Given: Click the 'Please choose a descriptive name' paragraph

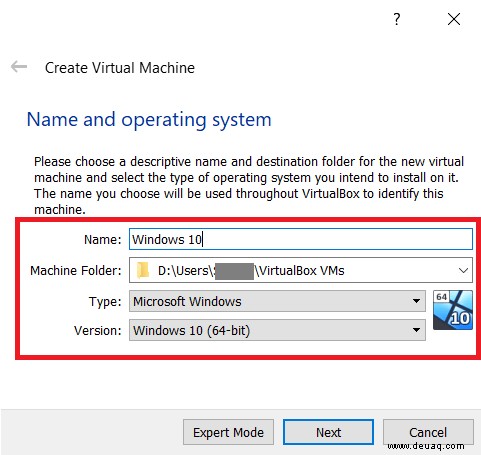Looking at the screenshot, I should pyautogui.click(x=249, y=185).
